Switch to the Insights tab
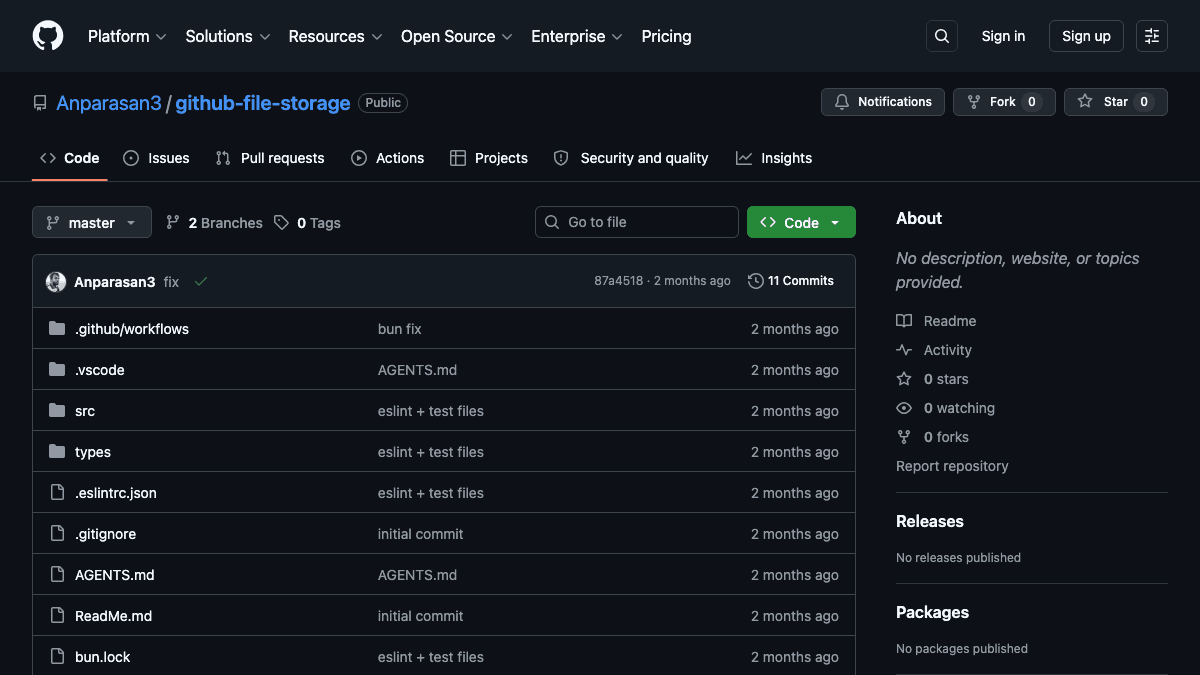 click(x=774, y=158)
